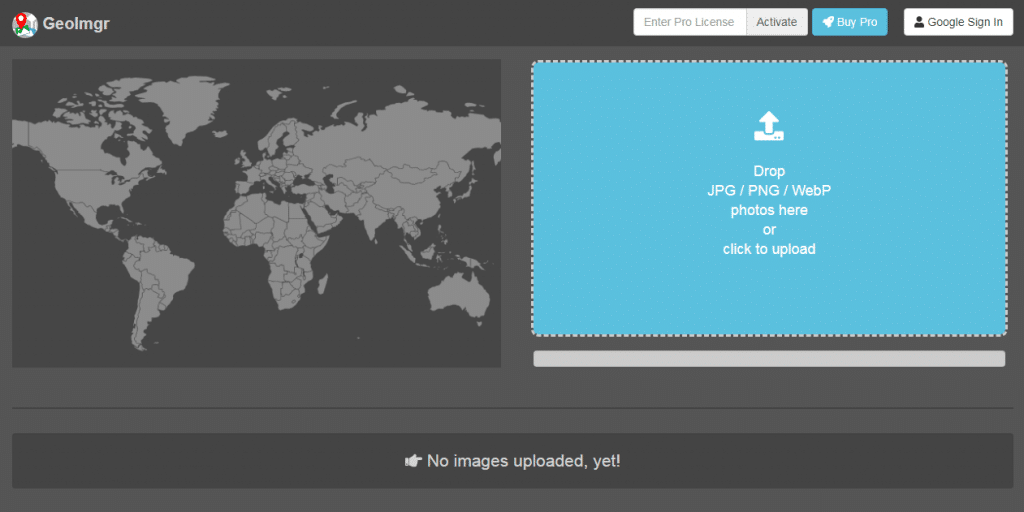
Task: Click the 'photos here' text
Action: point(769,210)
